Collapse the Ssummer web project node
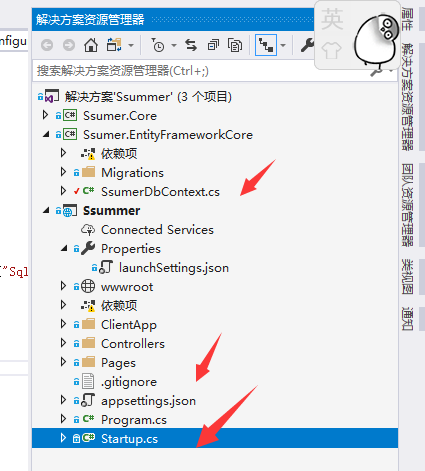The height and width of the screenshot is (471, 425). pos(46,211)
